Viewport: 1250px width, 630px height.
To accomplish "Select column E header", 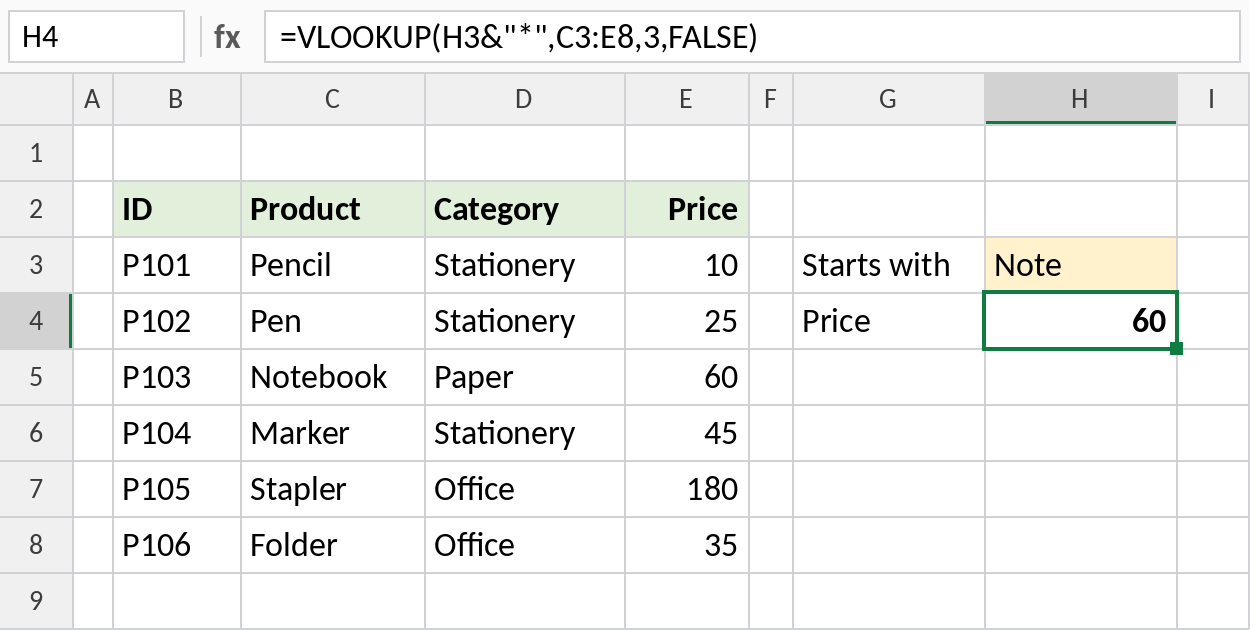I will pos(687,98).
